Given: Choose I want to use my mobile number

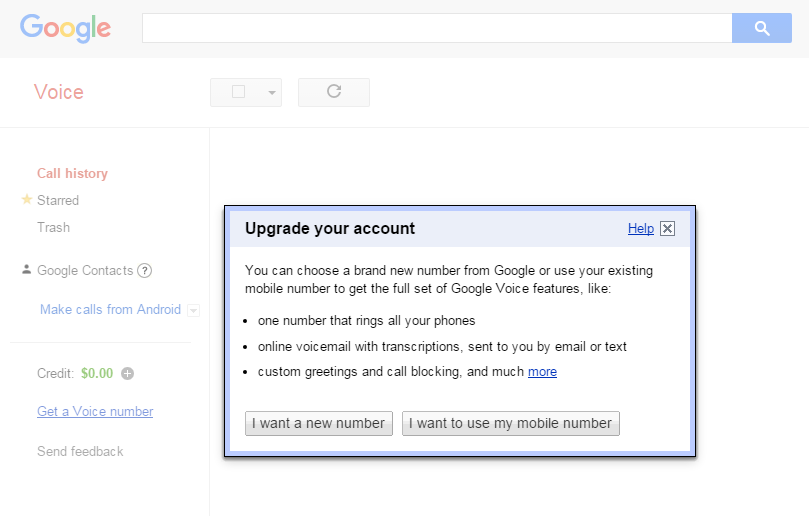Looking at the screenshot, I should 510,423.
